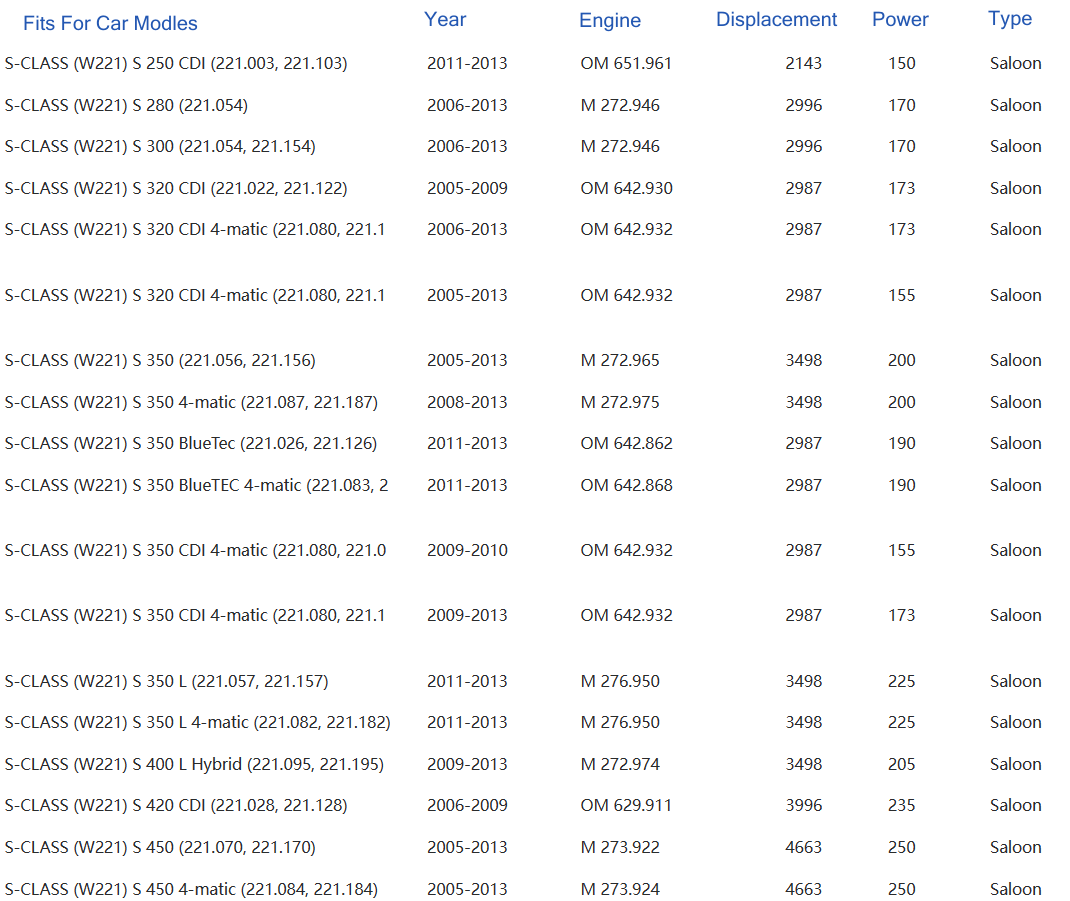
Task: Click the S 350 CDI 4-matic (221.080, 221.0 model
Action: coord(195,550)
